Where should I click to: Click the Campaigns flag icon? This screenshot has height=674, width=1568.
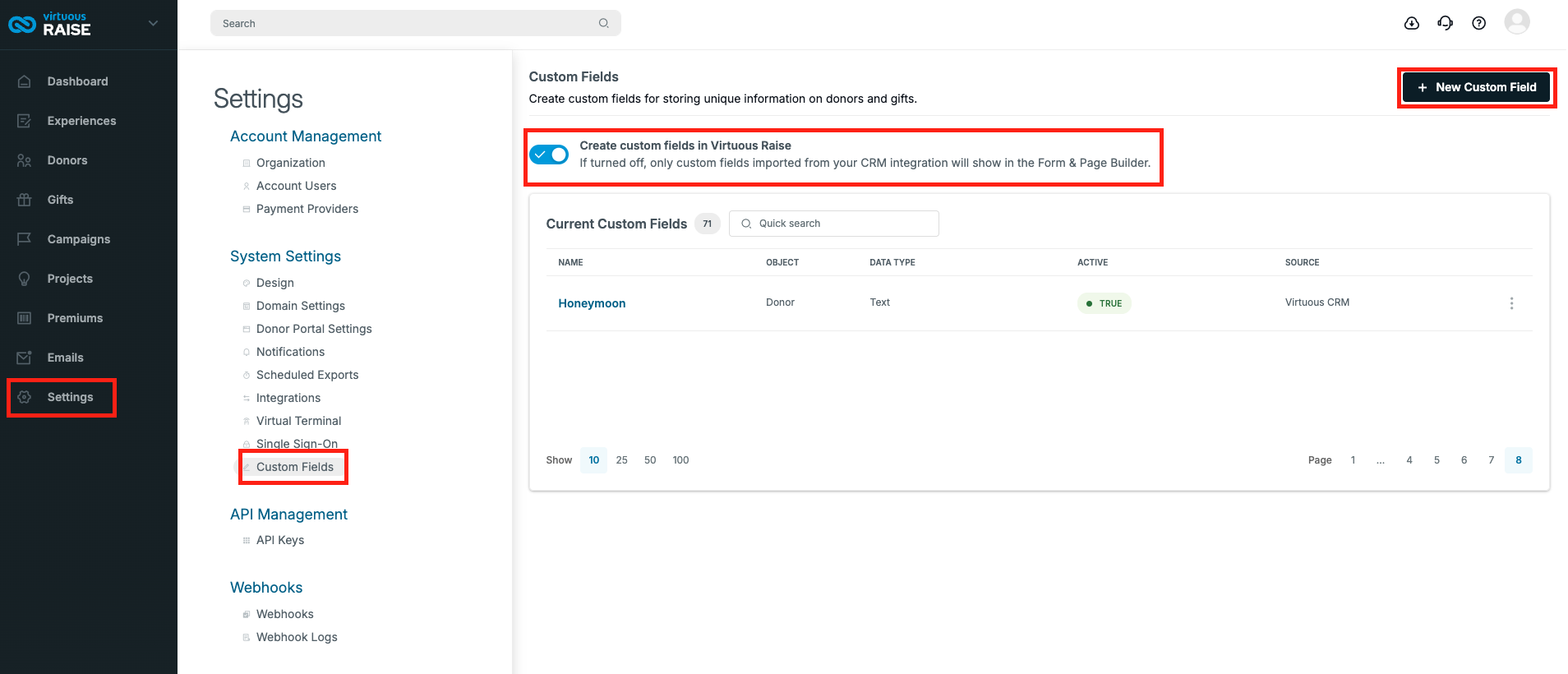[x=25, y=239]
